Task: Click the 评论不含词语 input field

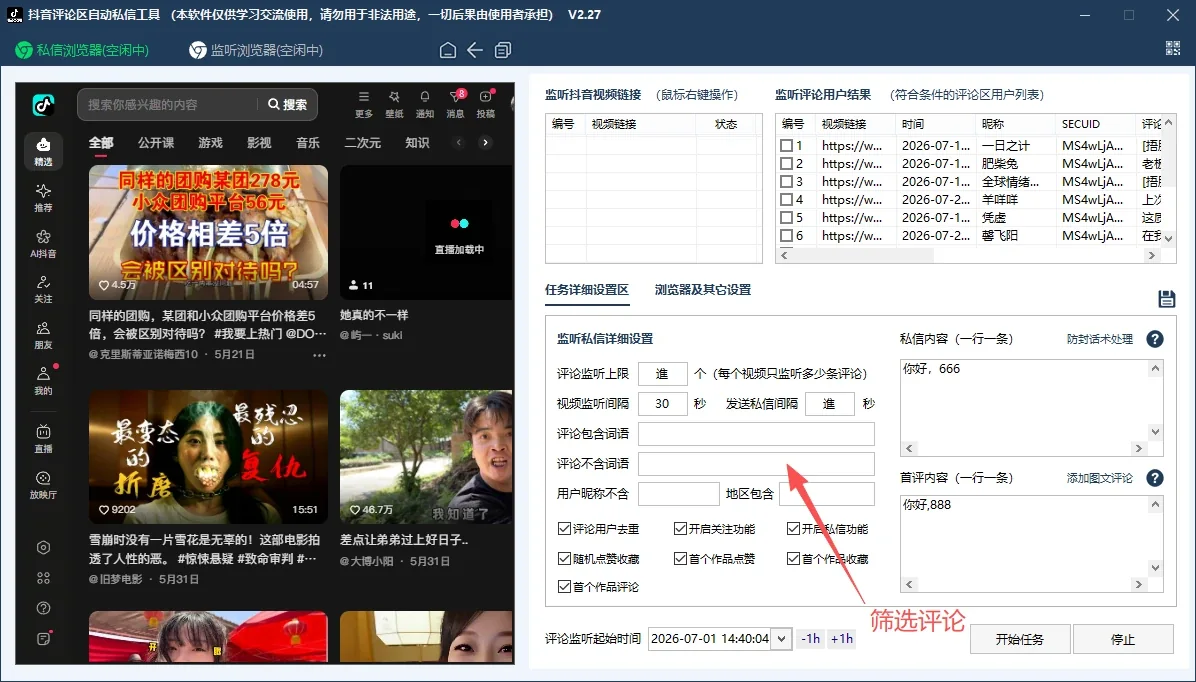Action: click(756, 464)
